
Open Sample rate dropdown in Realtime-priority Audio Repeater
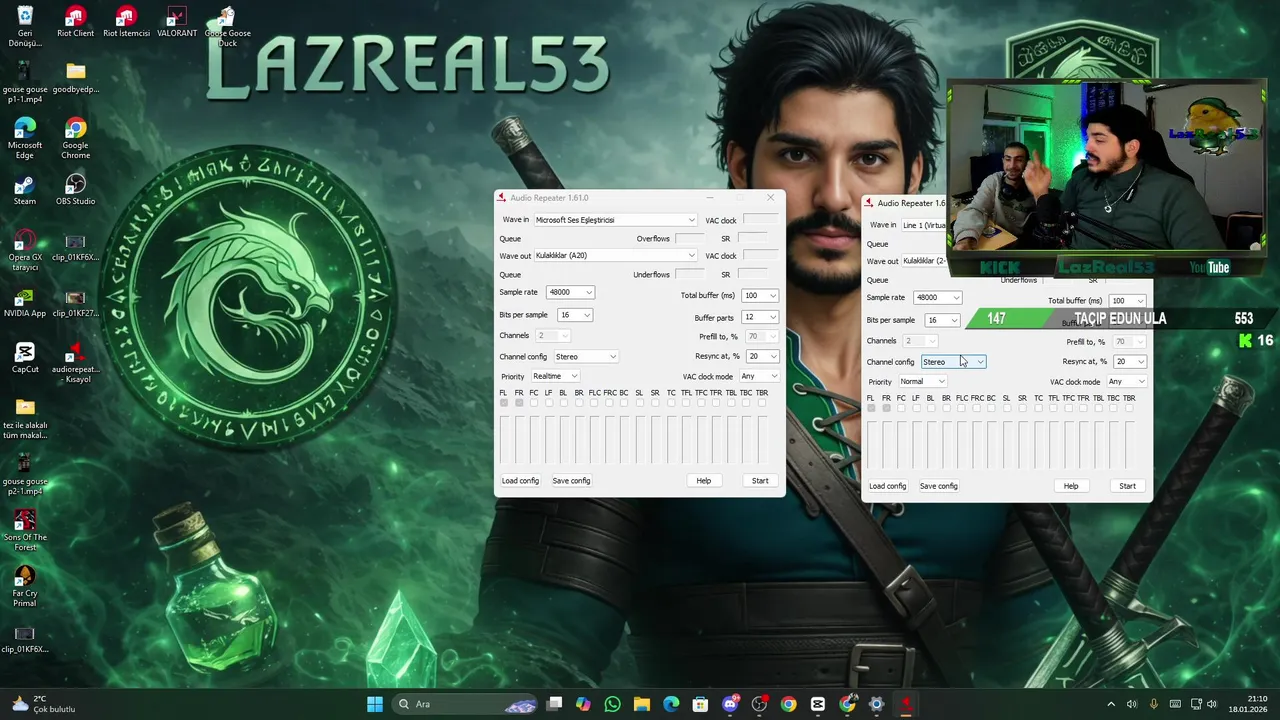[570, 292]
